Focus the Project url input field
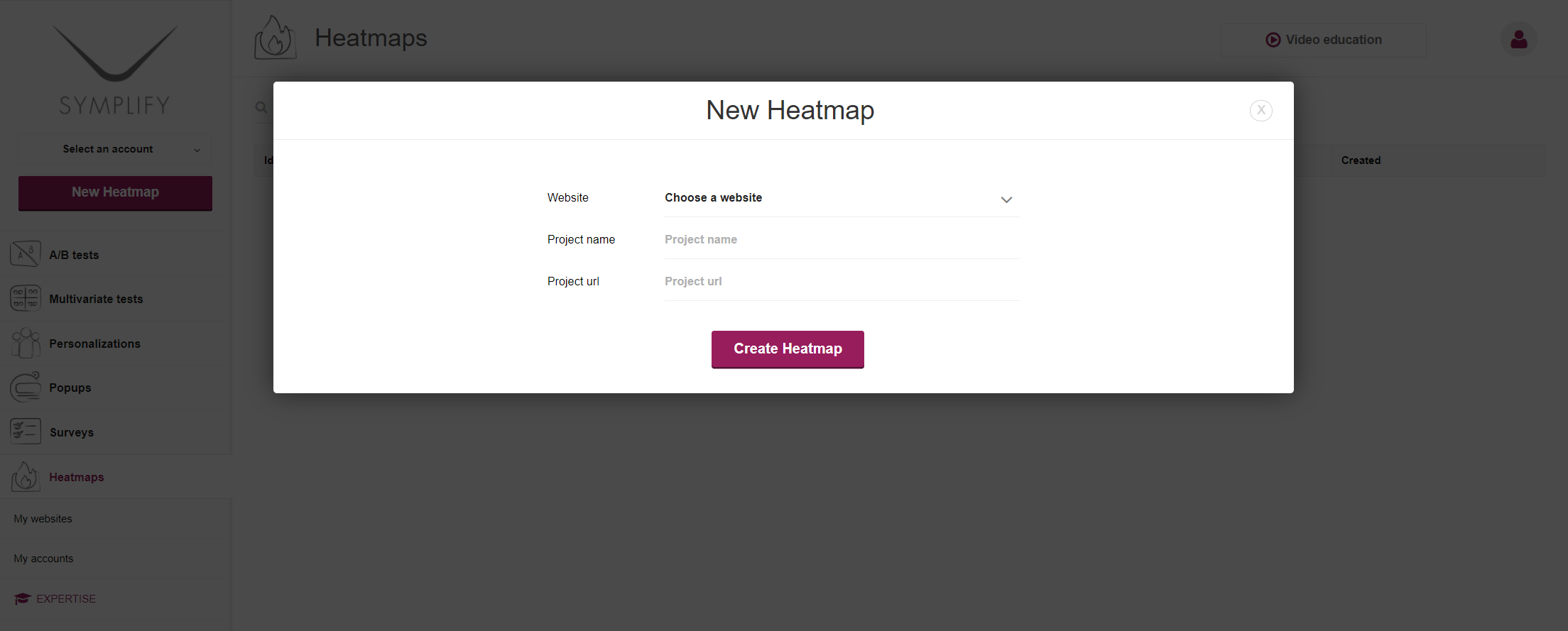 click(842, 282)
